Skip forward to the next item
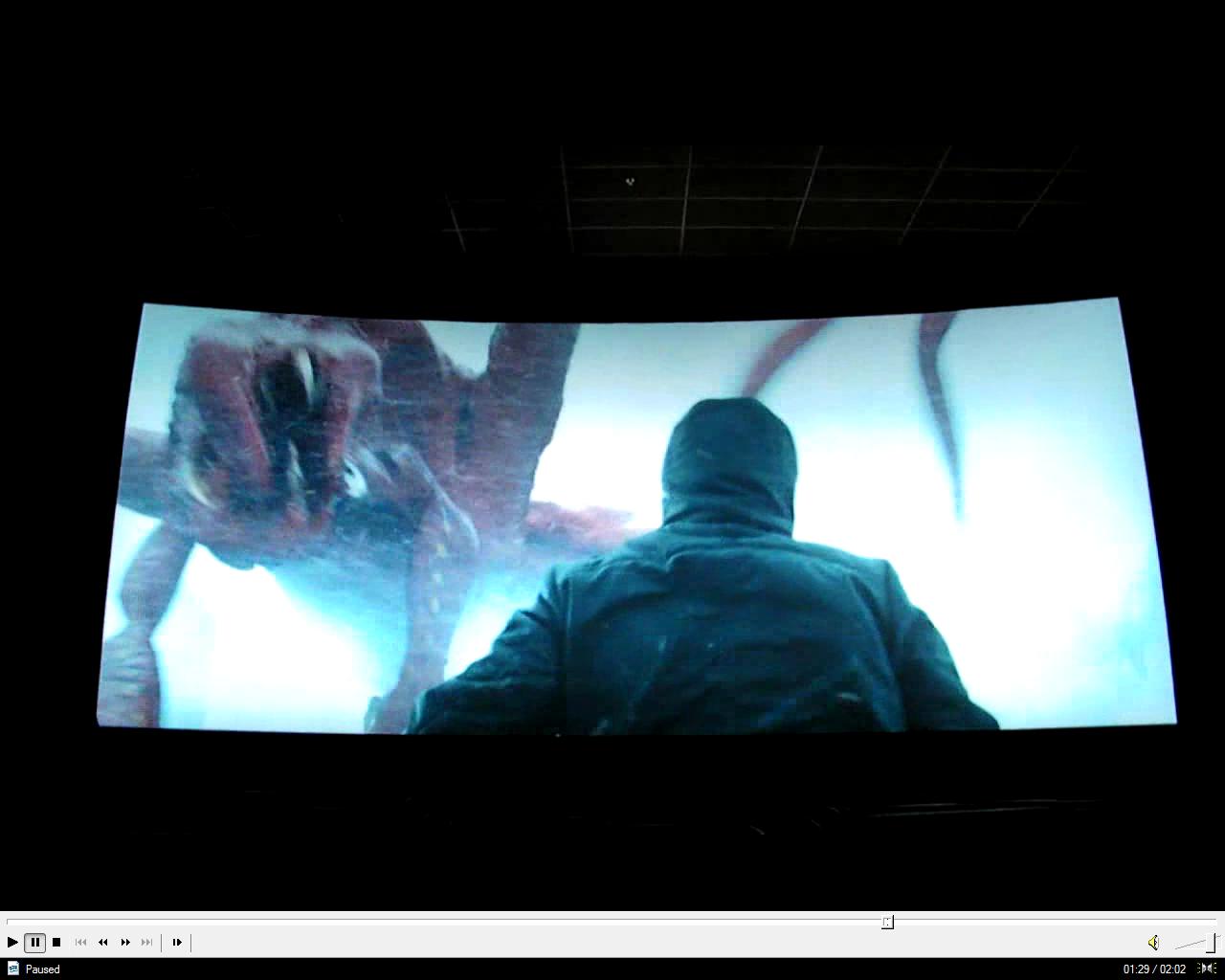 tap(147, 943)
